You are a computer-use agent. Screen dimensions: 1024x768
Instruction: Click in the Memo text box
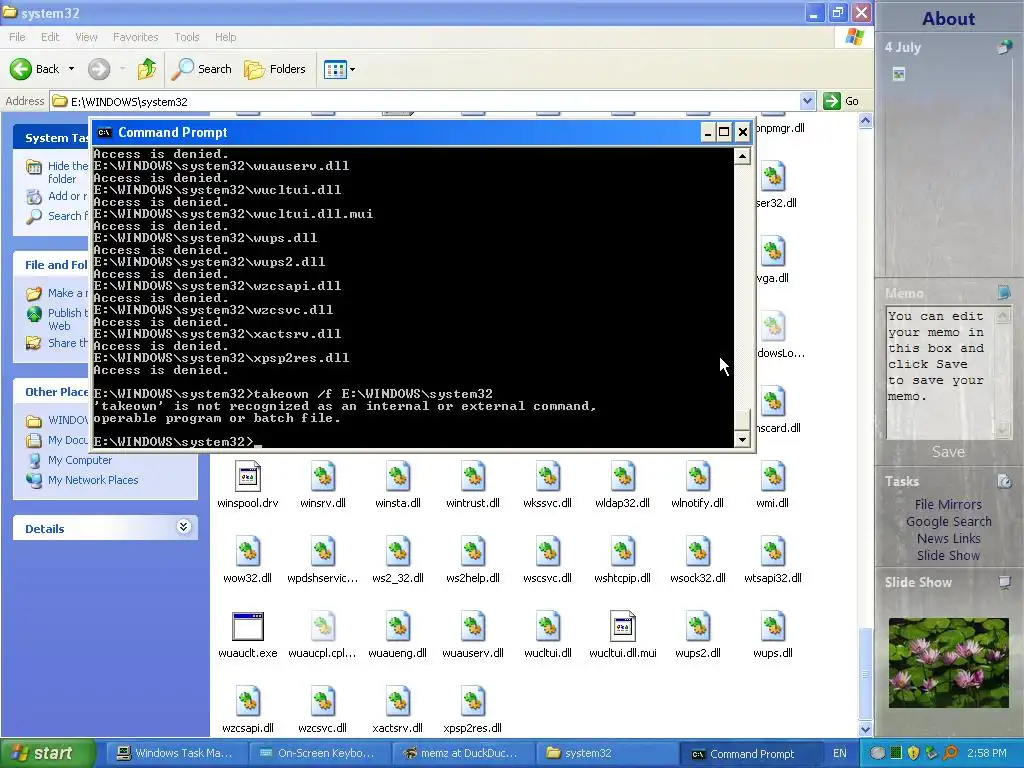point(941,372)
